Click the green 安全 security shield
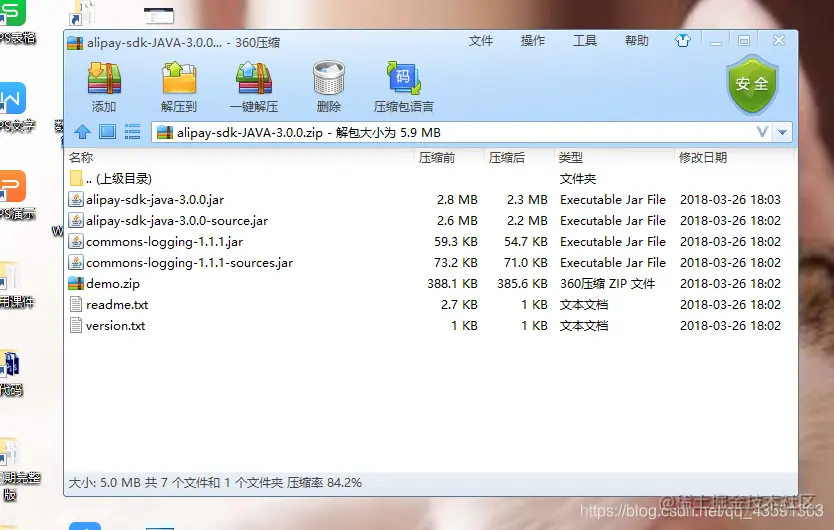The width and height of the screenshot is (834, 530). coord(752,85)
